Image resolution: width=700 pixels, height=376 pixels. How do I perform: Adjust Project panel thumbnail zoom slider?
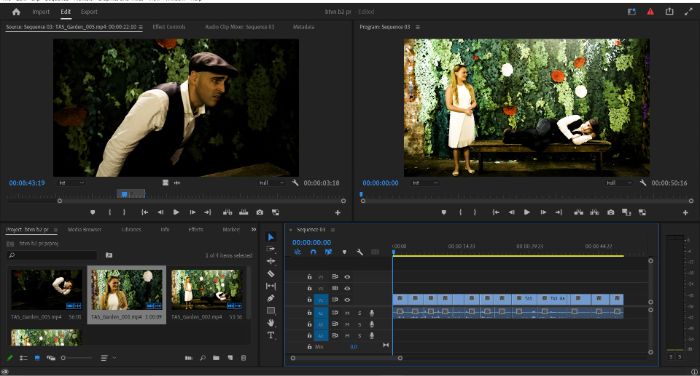coord(77,358)
